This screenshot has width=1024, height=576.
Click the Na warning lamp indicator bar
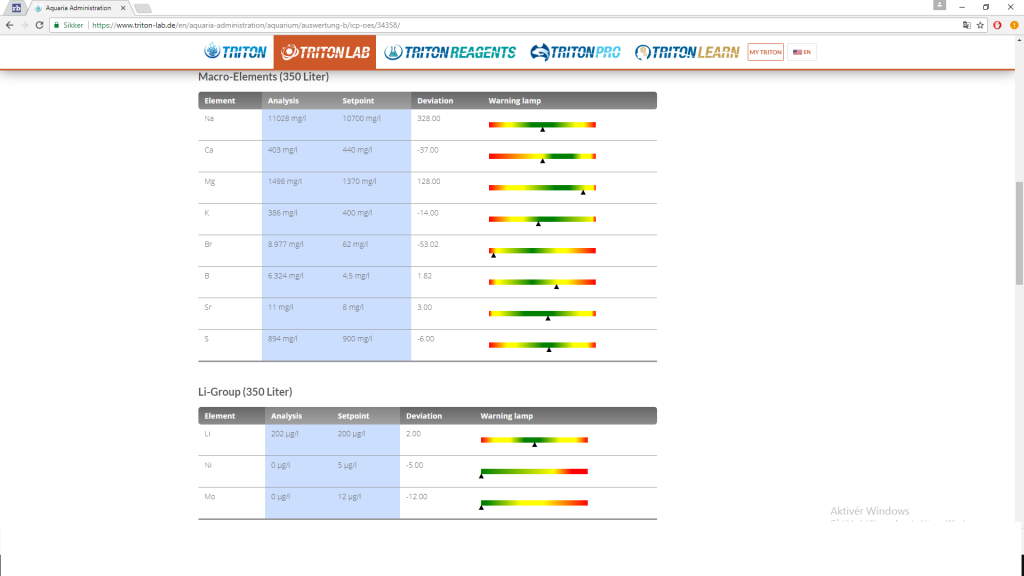point(542,124)
